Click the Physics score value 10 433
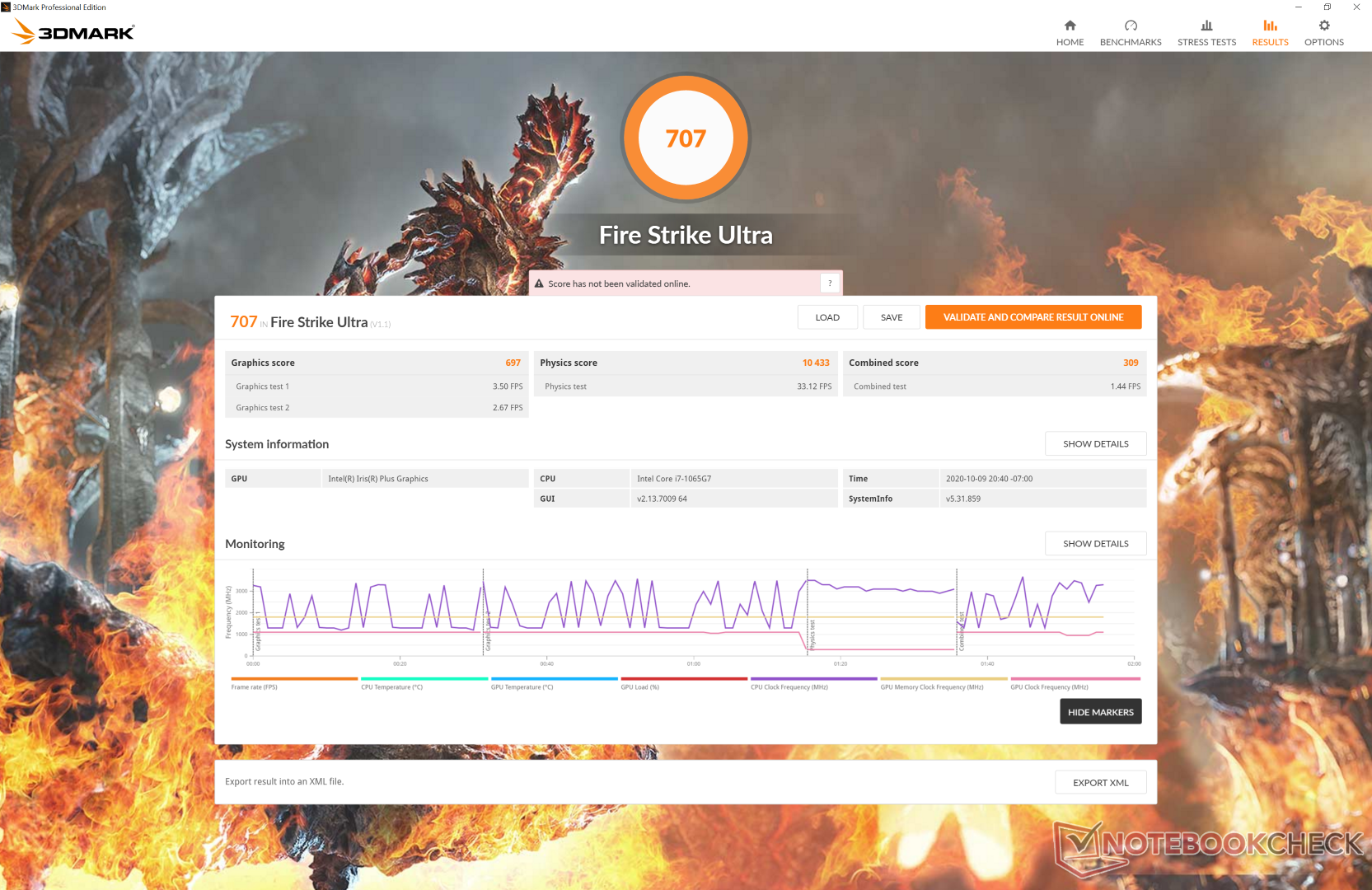Screen dimensions: 1372x890 816,363
